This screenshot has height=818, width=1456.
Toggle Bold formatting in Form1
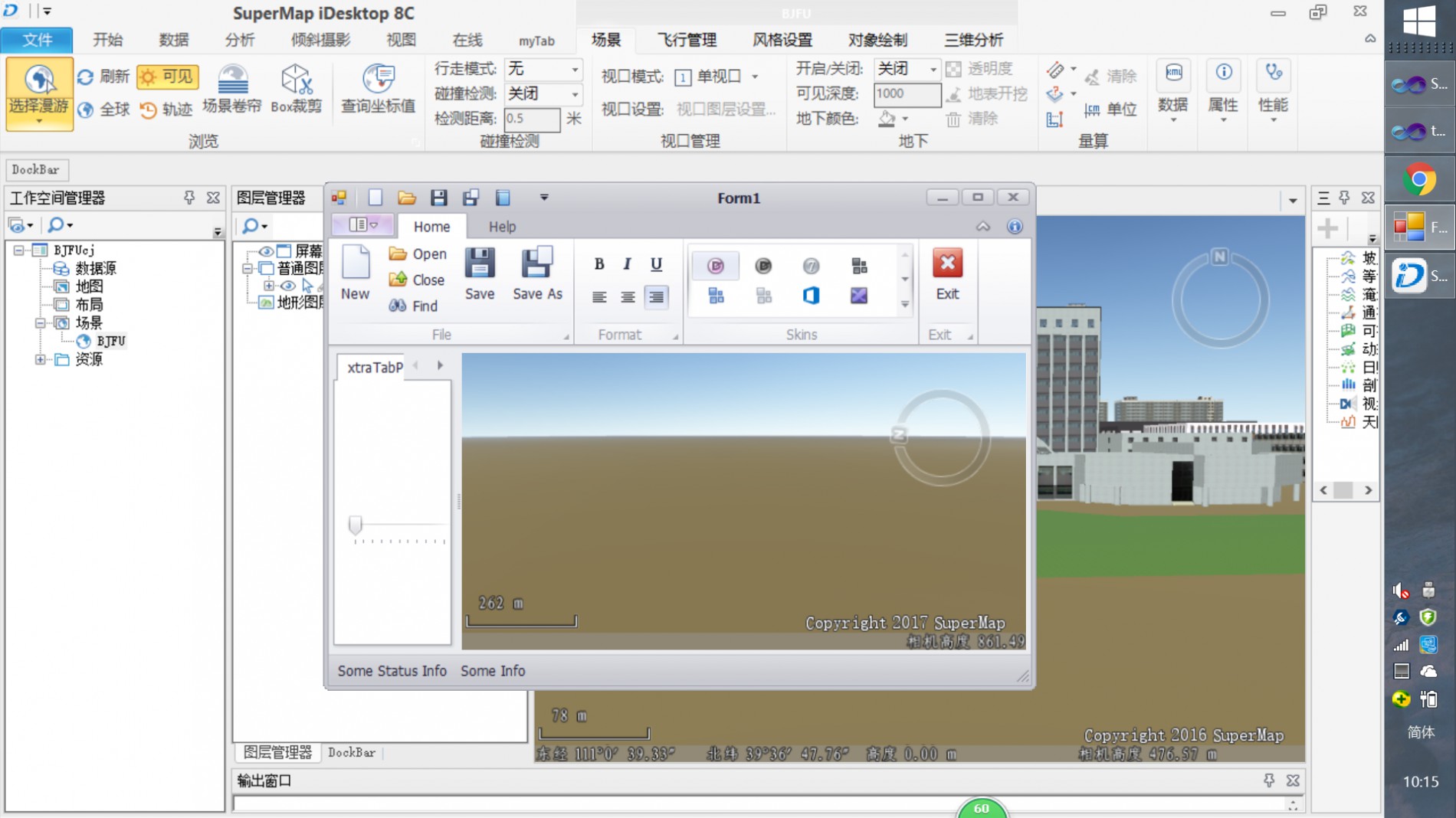(x=599, y=264)
